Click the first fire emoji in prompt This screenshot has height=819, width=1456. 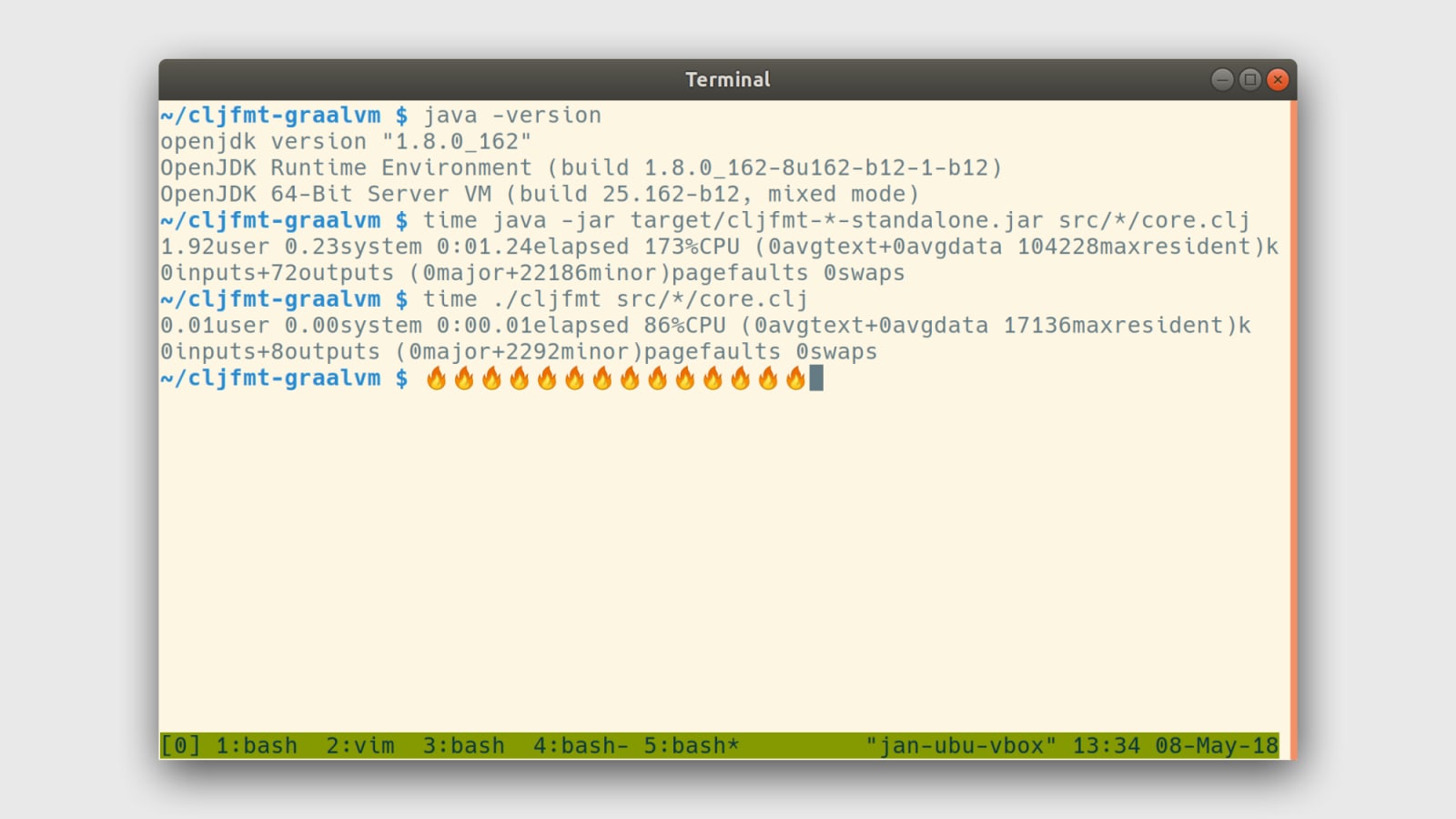coord(437,379)
